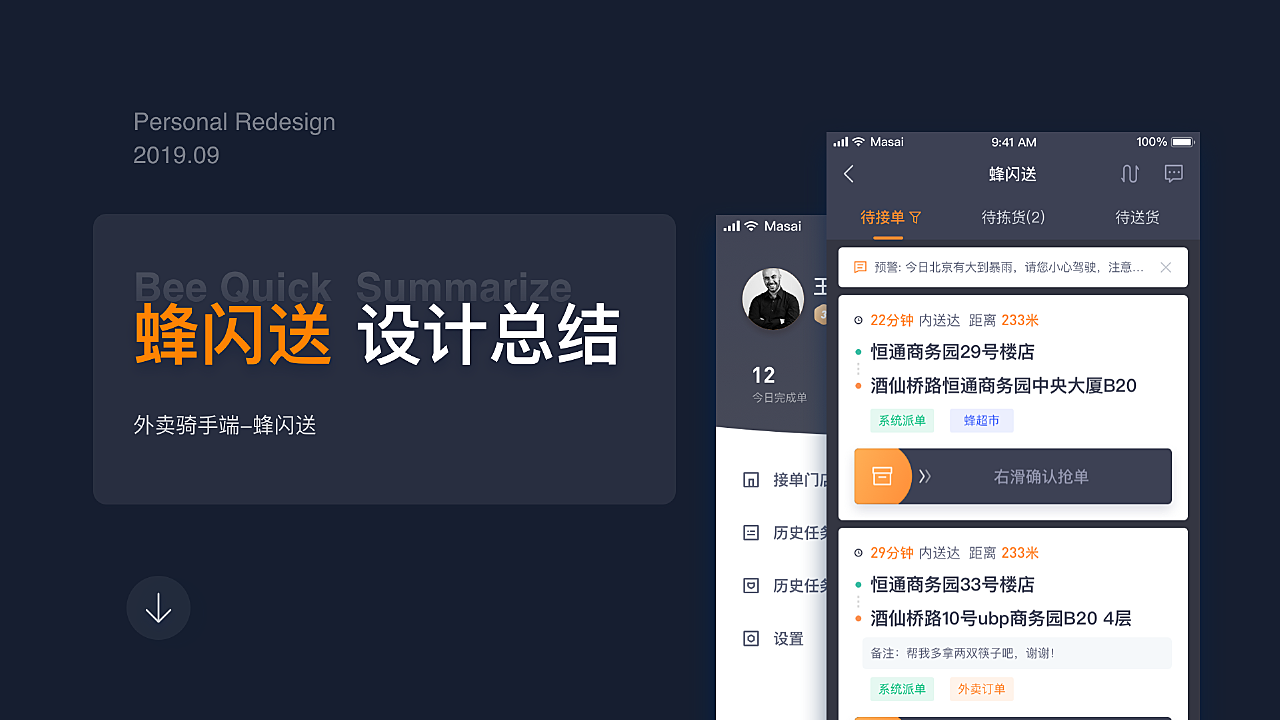Click the 外卖订单 tag on second order

[981, 689]
